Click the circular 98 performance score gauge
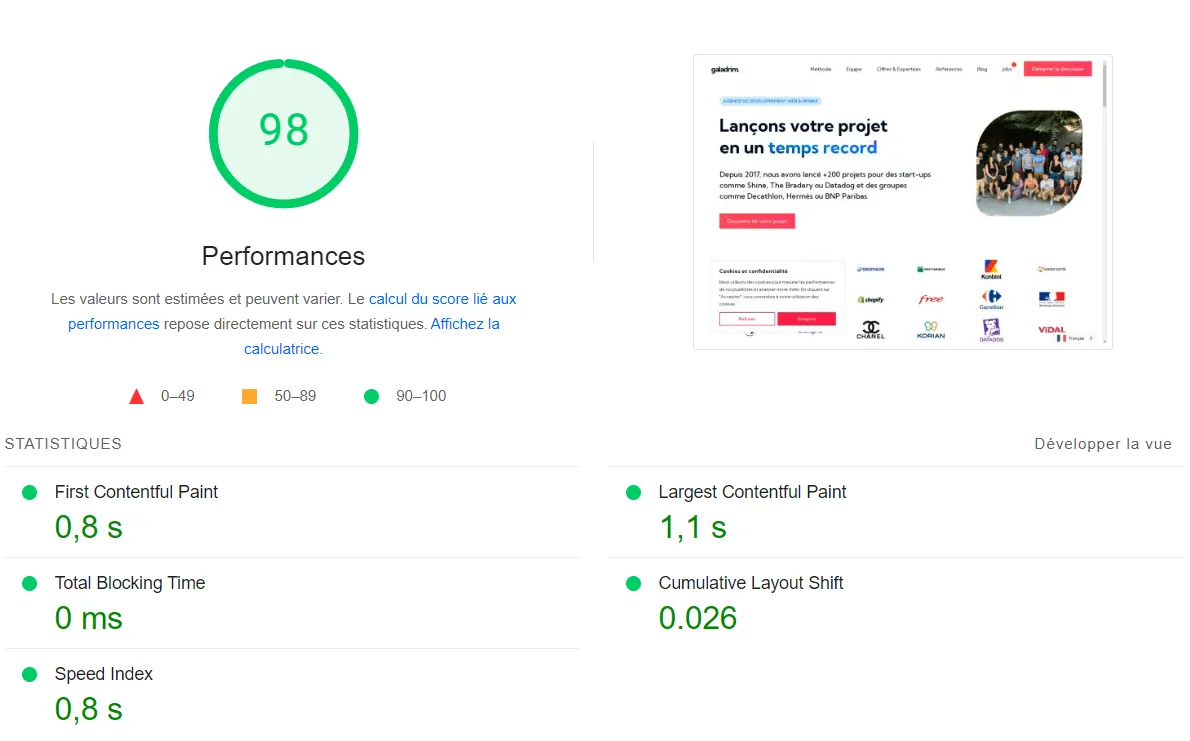This screenshot has height=741, width=1190. [x=284, y=133]
